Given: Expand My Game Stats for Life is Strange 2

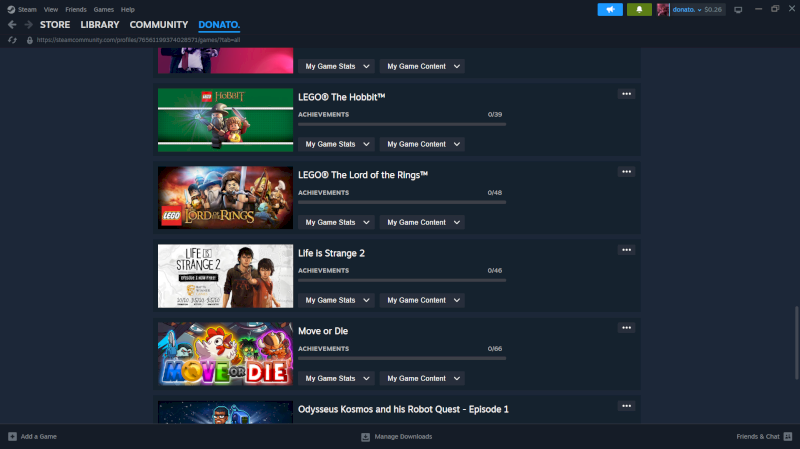Looking at the screenshot, I should point(337,301).
